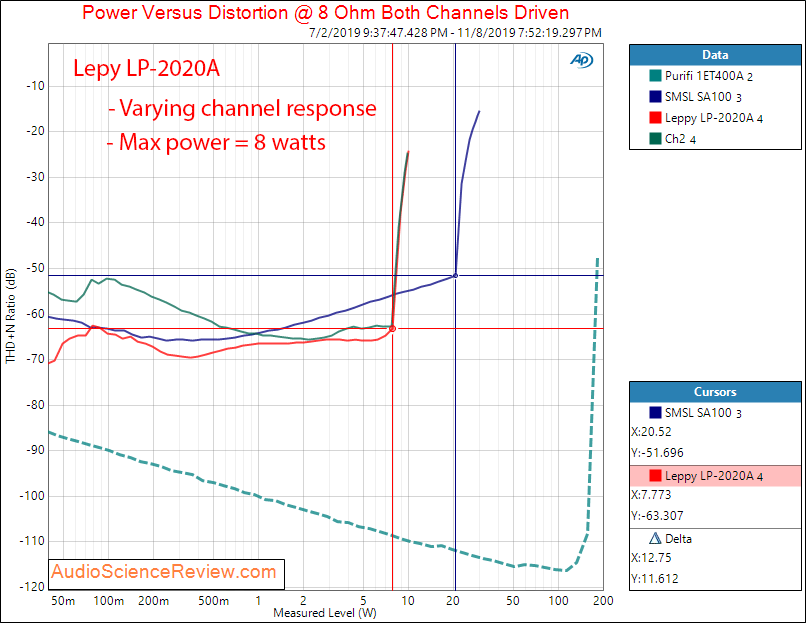
Task: Select 'SMSL SA100 3' label in Cursors panel
Action: (x=703, y=413)
